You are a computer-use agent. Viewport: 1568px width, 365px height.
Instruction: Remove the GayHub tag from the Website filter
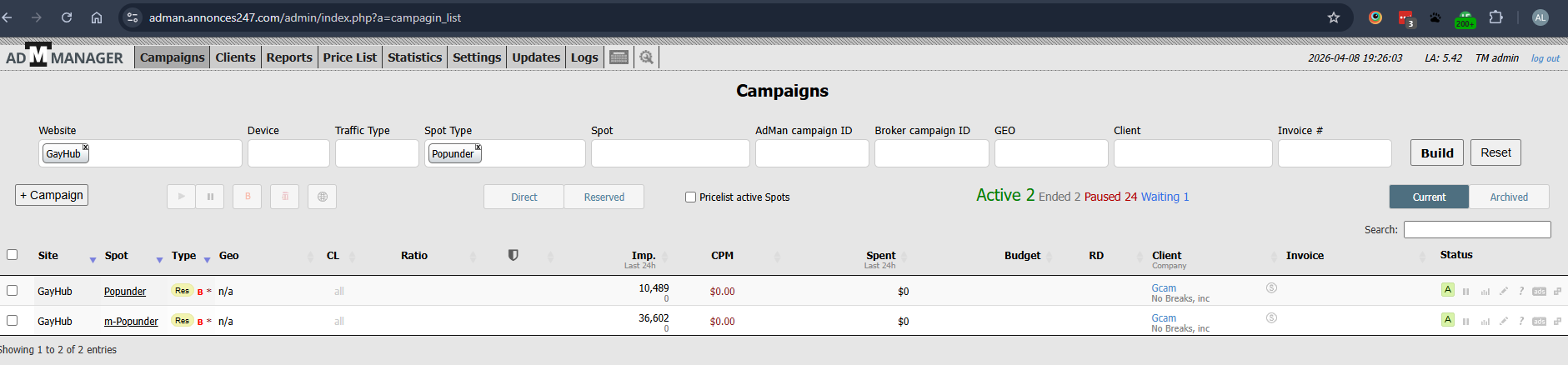(85, 147)
